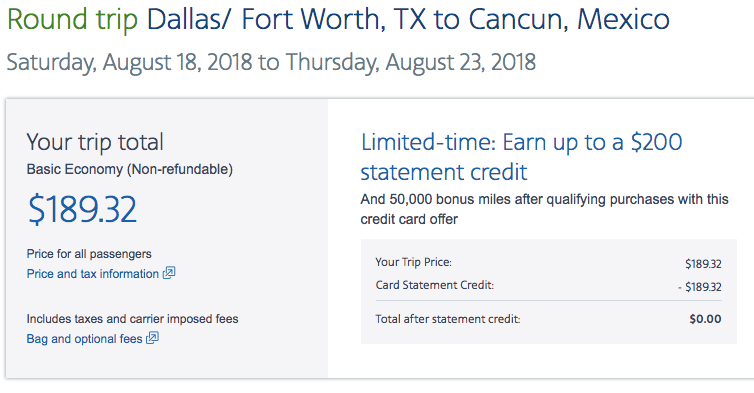Click the Card Statement Credit row label

(435, 285)
